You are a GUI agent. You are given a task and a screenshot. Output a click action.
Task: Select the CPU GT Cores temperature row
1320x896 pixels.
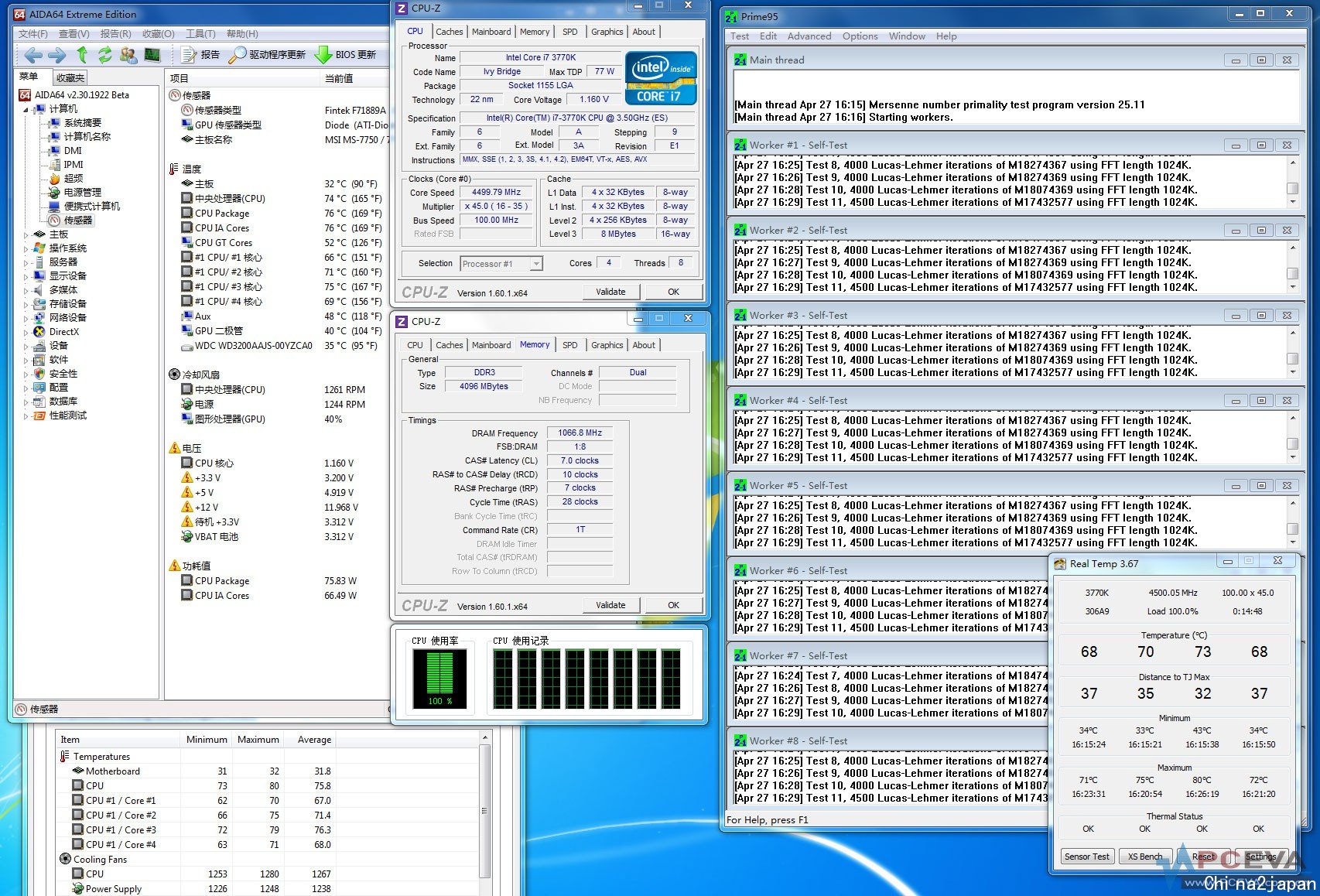(282, 242)
